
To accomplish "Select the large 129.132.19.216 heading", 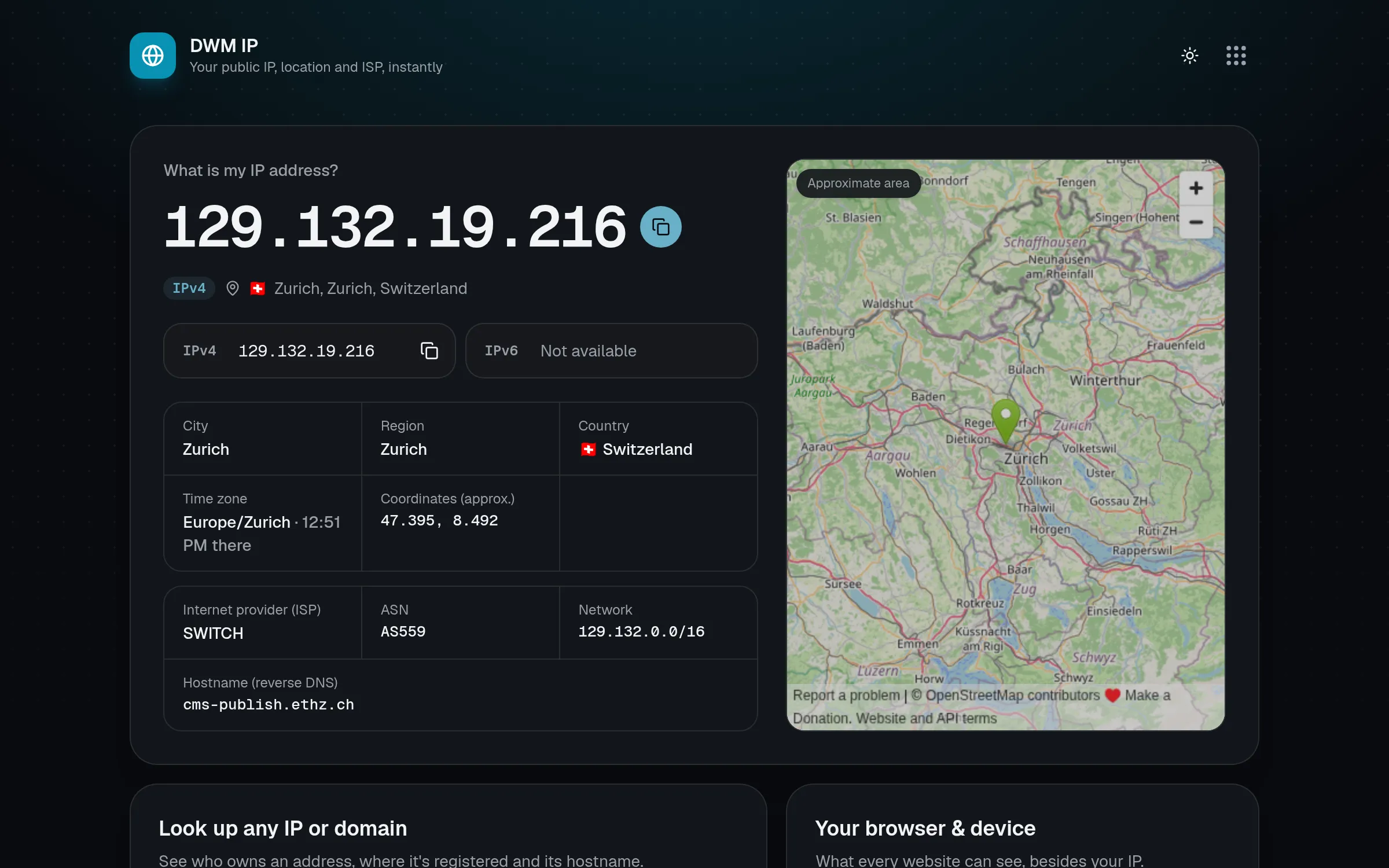I will 395,227.
